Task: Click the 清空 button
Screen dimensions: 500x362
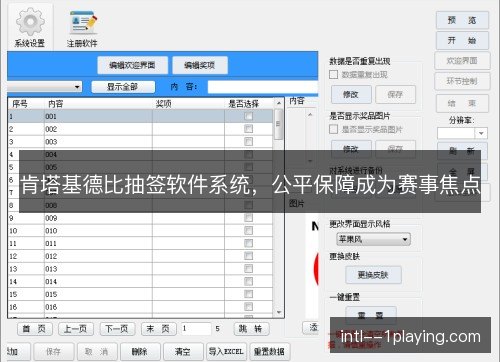Action: 183,351
